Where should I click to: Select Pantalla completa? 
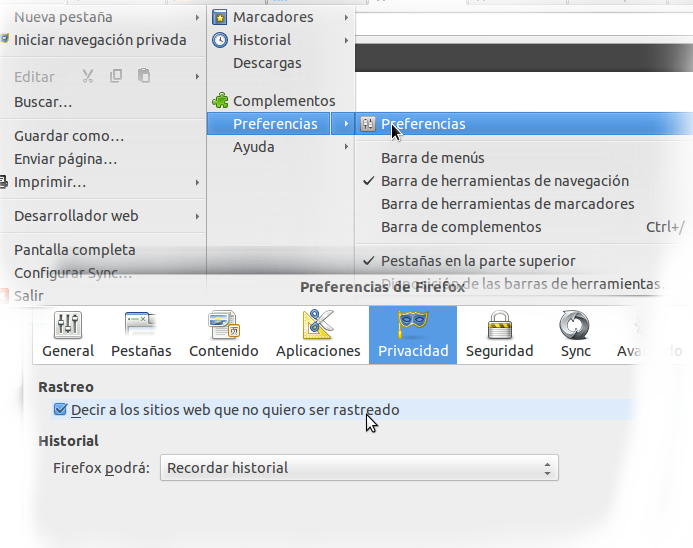point(75,250)
